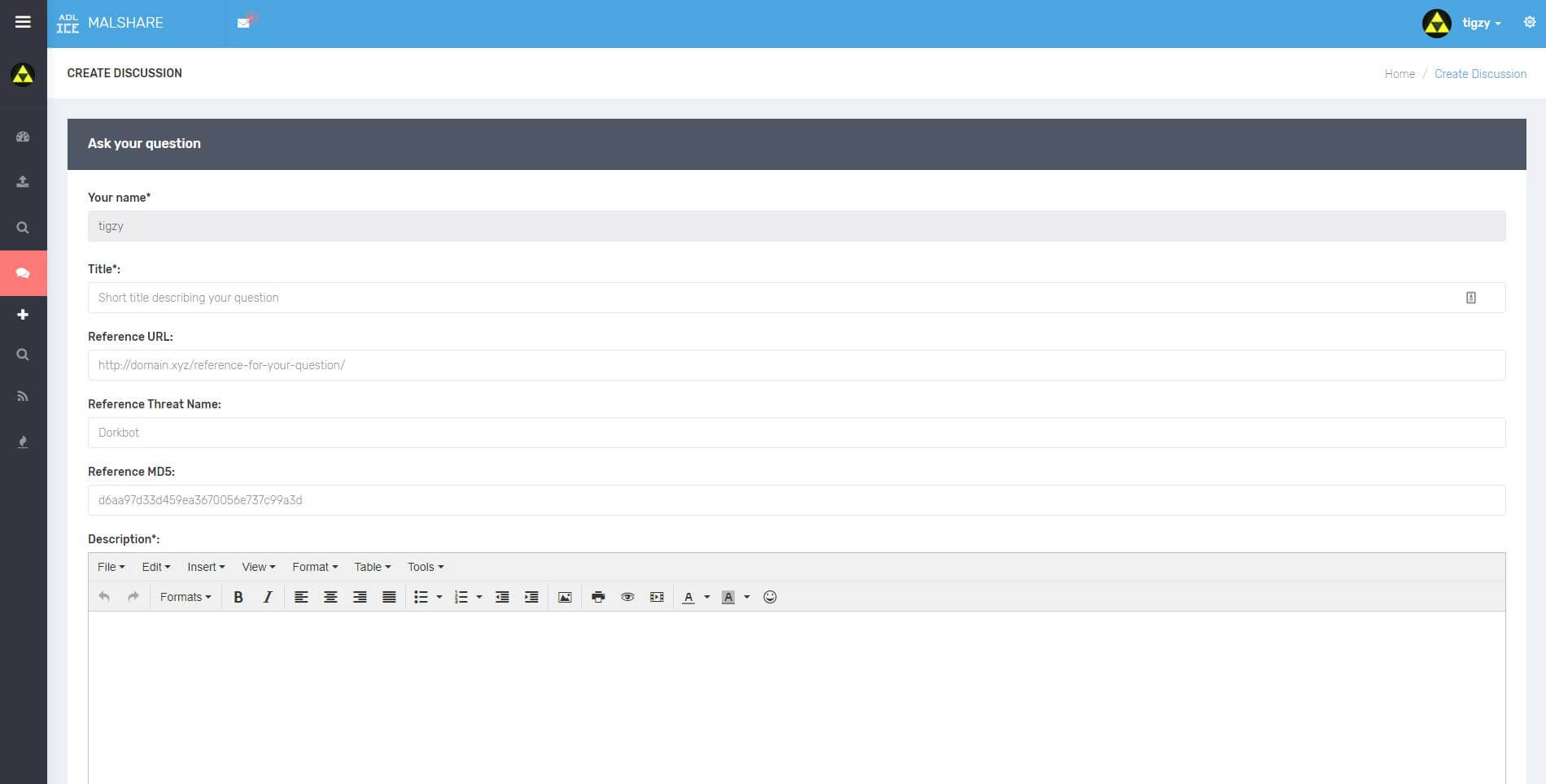This screenshot has height=784, width=1546.
Task: Expand the Formats dropdown
Action: 186,597
